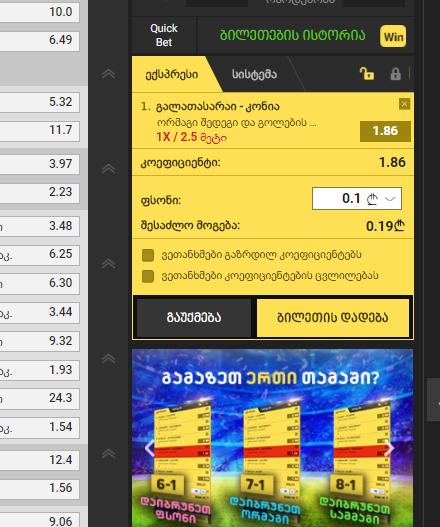The height and width of the screenshot is (527, 440).
Task: Click the ბილეთის დადება place bet button
Action: 333,318
